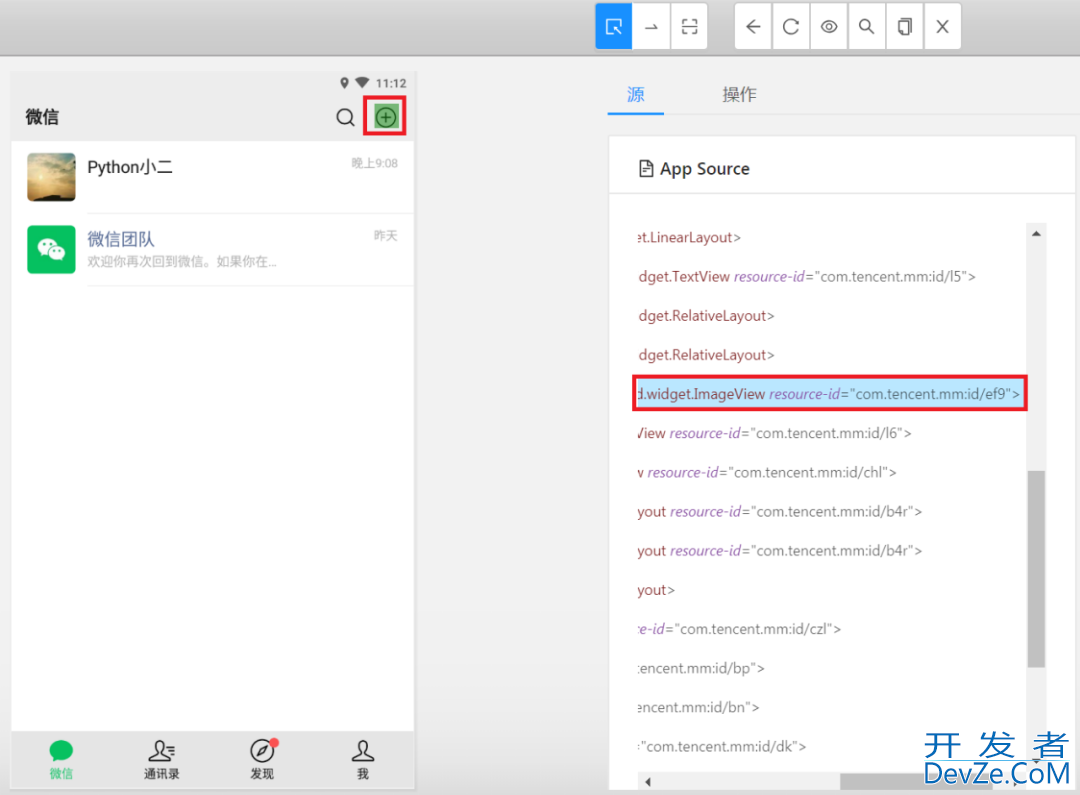Activate the select elements mode icon
The height and width of the screenshot is (795, 1080).
click(x=614, y=27)
